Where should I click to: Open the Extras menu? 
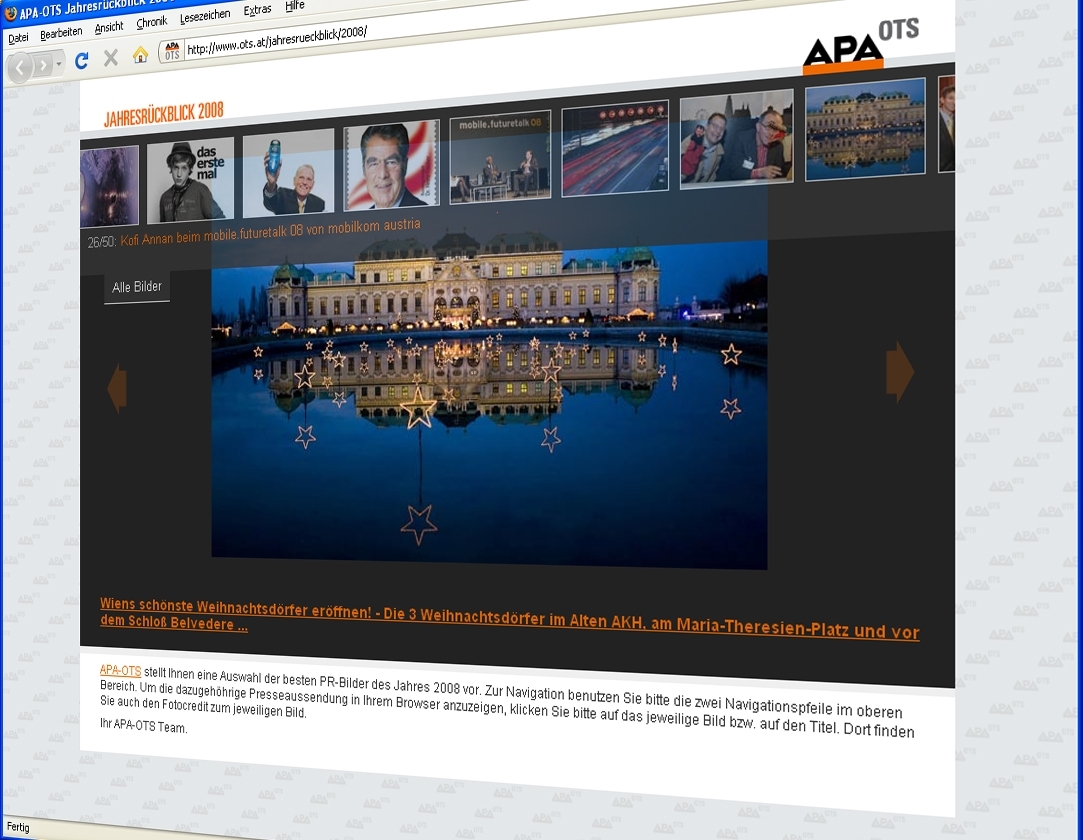point(257,10)
